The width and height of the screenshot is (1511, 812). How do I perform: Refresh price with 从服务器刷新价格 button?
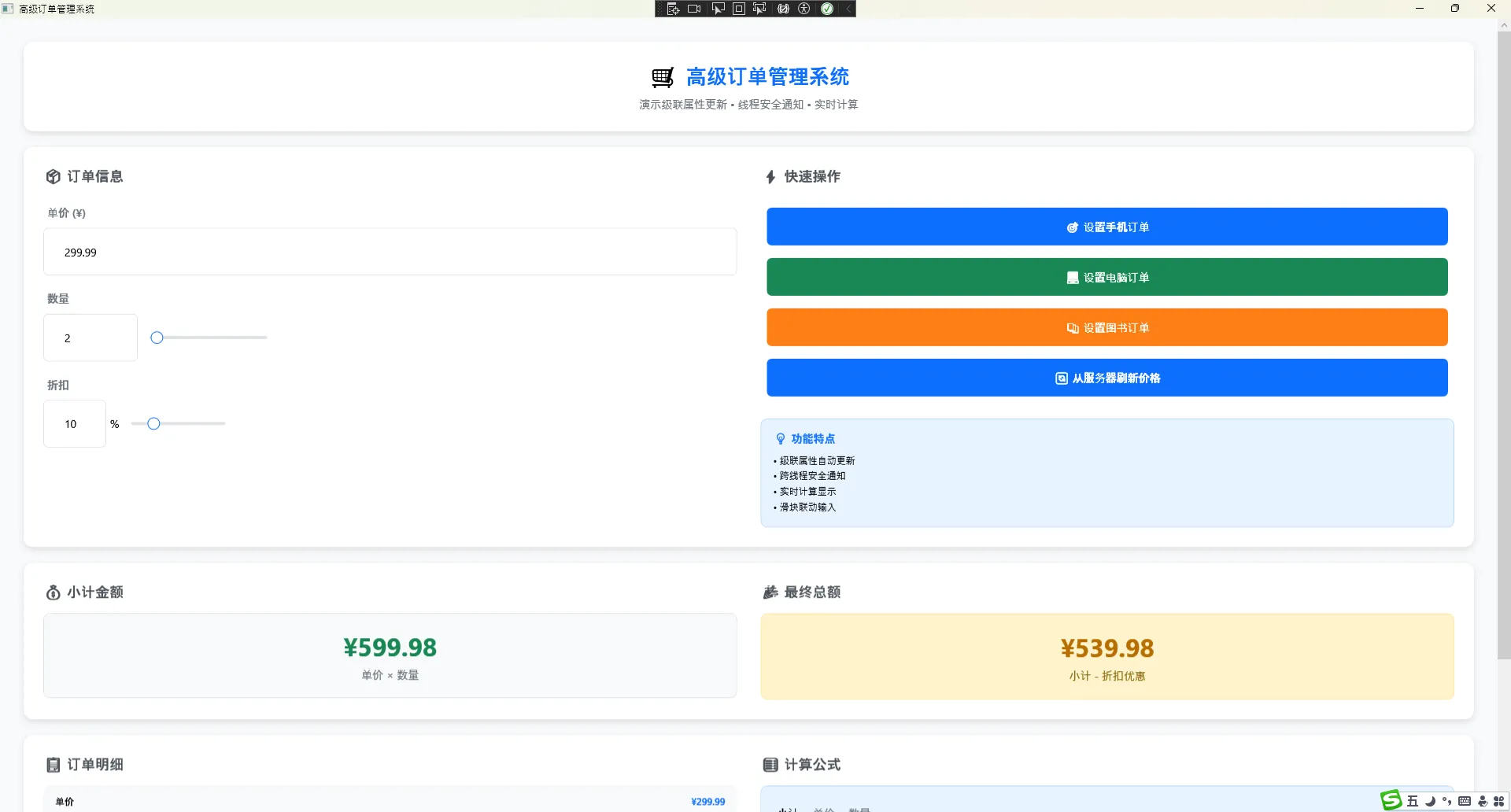(1106, 378)
